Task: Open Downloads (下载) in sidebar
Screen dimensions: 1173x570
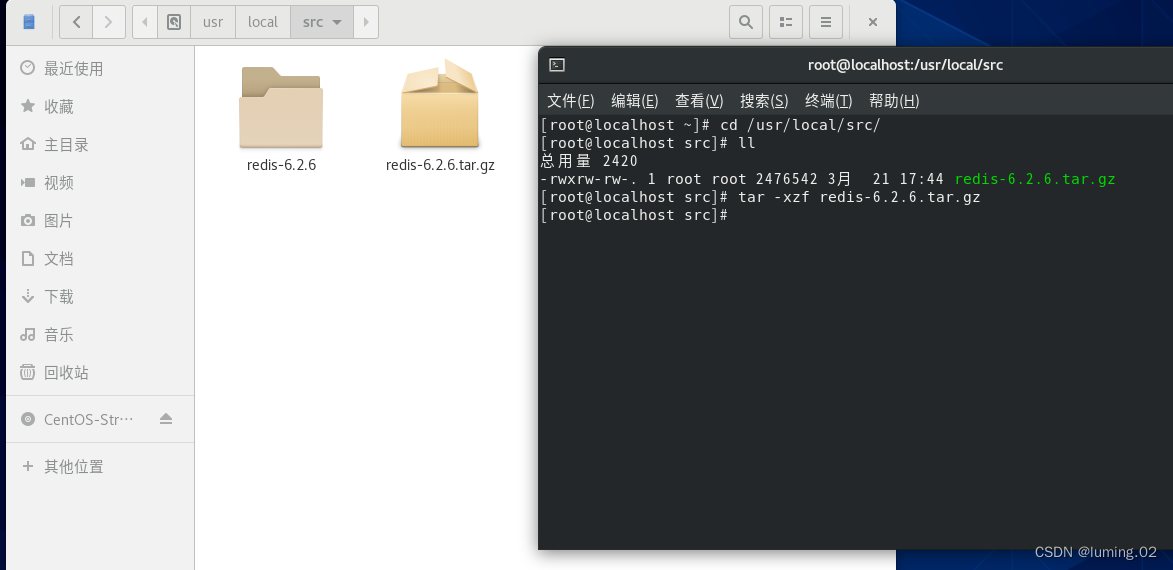Action: pos(99,296)
